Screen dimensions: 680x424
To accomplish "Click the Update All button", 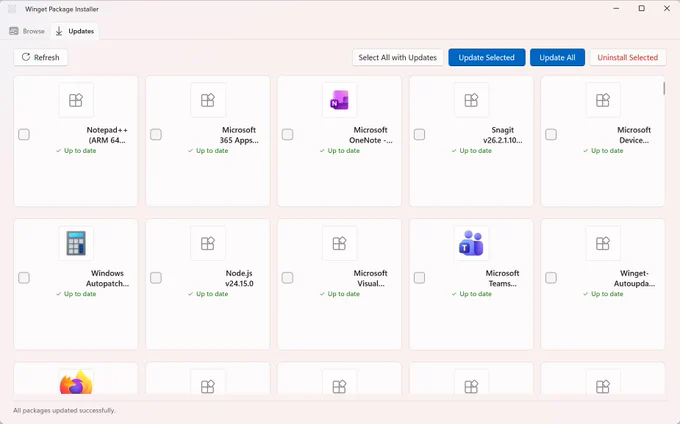I will [x=557, y=57].
